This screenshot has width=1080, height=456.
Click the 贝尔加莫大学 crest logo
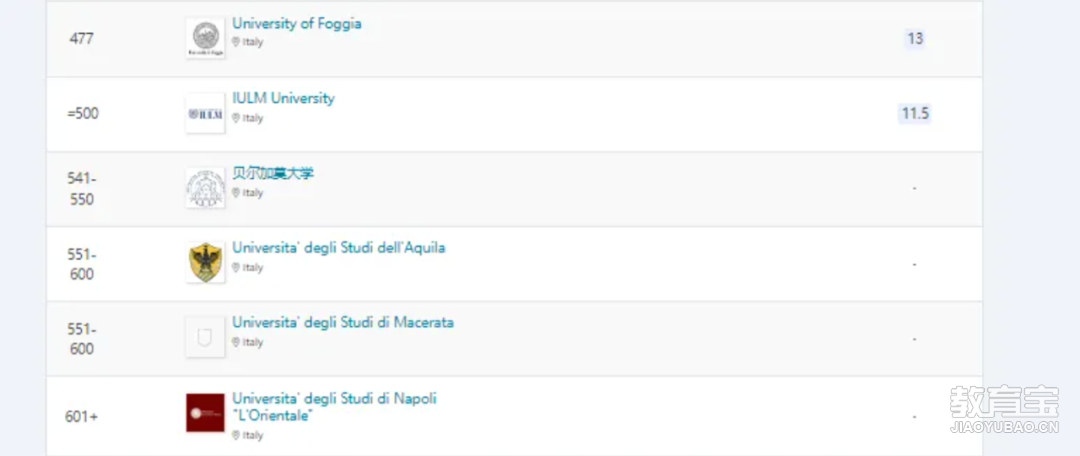coord(205,188)
